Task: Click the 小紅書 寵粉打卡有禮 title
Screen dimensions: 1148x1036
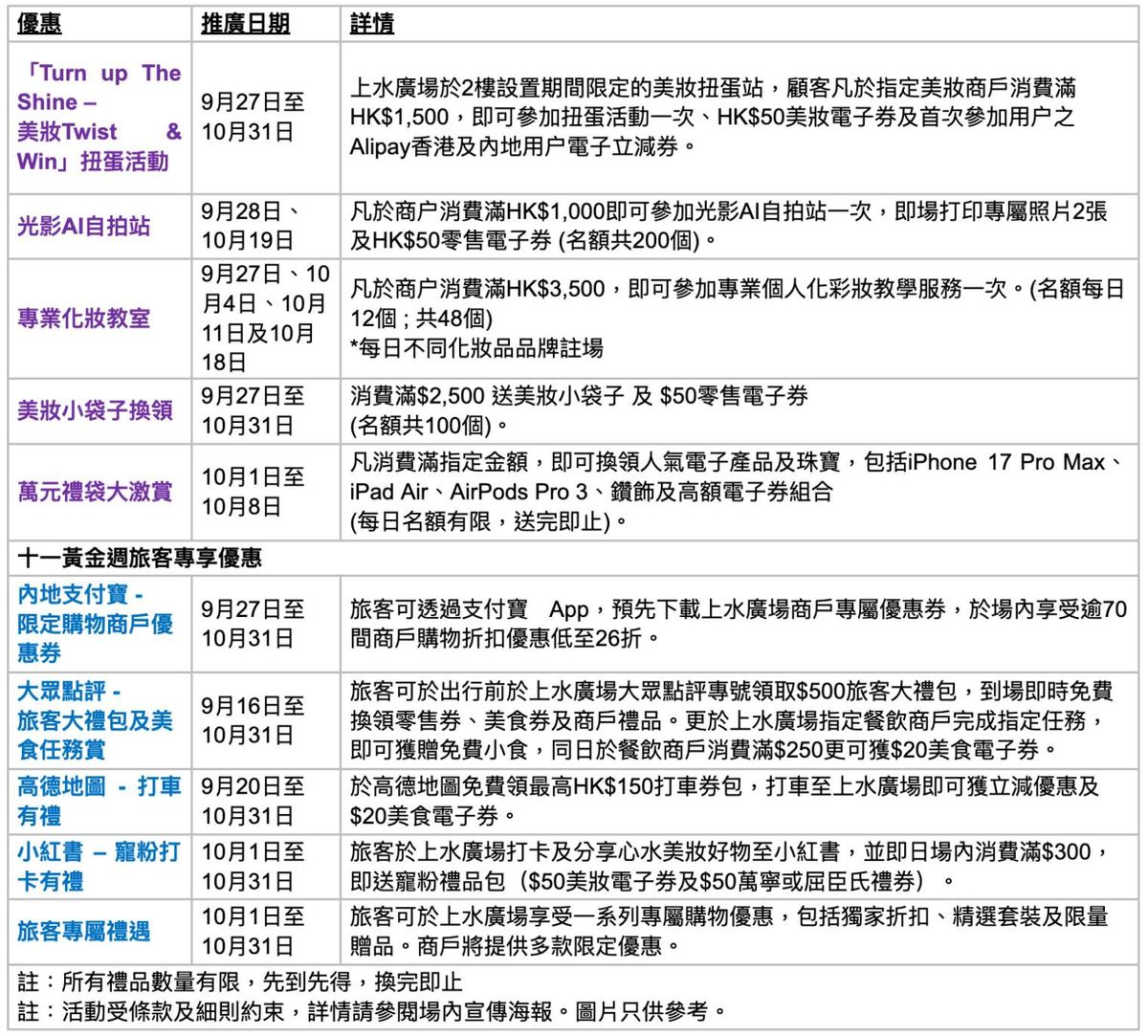Action: pyautogui.click(x=99, y=866)
